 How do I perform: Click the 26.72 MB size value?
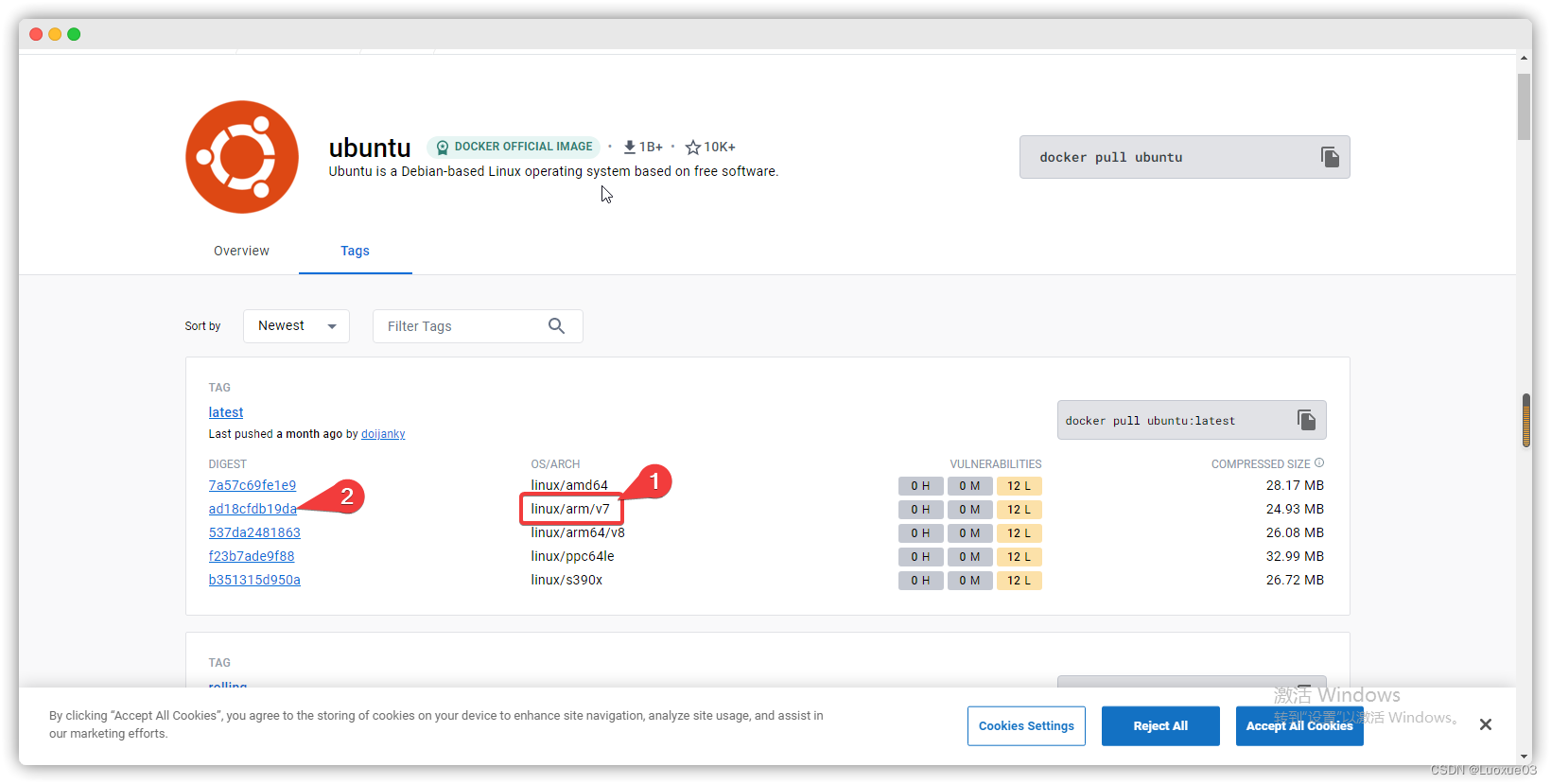pos(1295,580)
